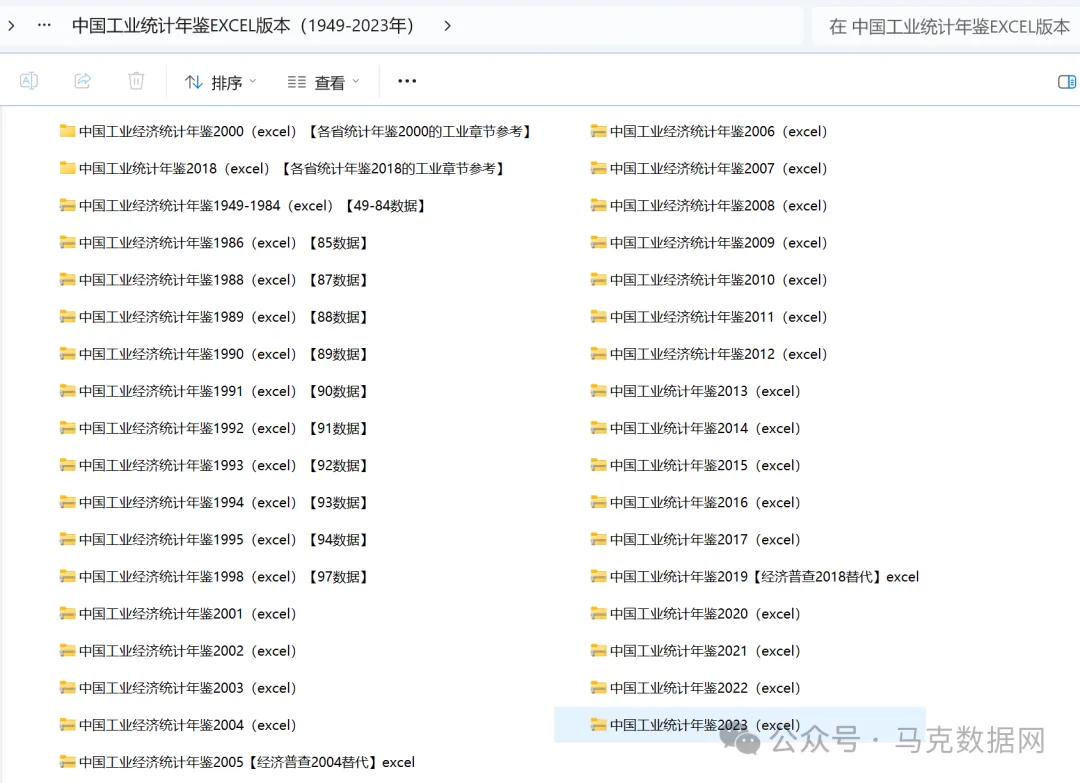Click the Delete trash icon
This screenshot has height=783, width=1080.
pos(136,81)
